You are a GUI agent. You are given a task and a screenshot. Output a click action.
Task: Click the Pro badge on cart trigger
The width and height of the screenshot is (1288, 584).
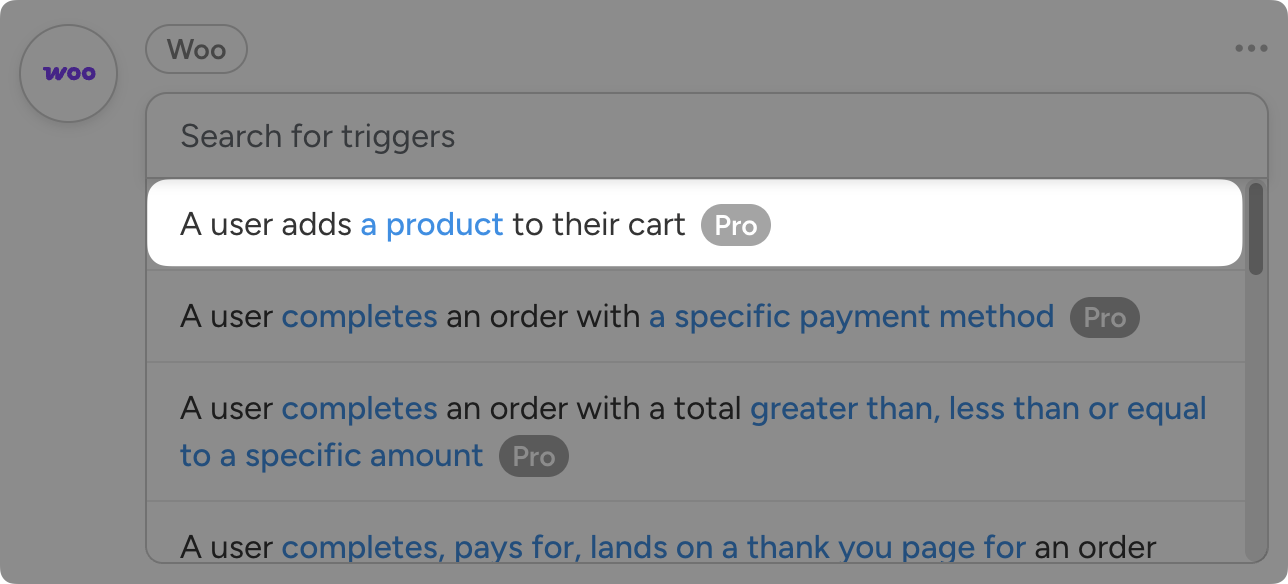pyautogui.click(x=736, y=225)
